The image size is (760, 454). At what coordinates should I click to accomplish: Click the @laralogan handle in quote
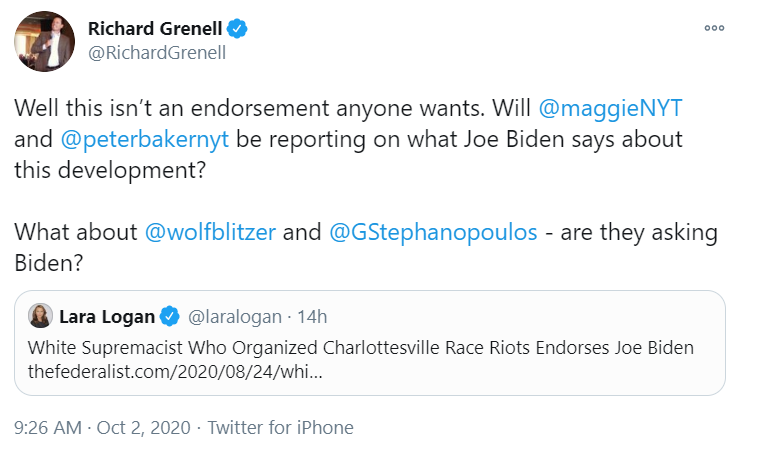235,317
